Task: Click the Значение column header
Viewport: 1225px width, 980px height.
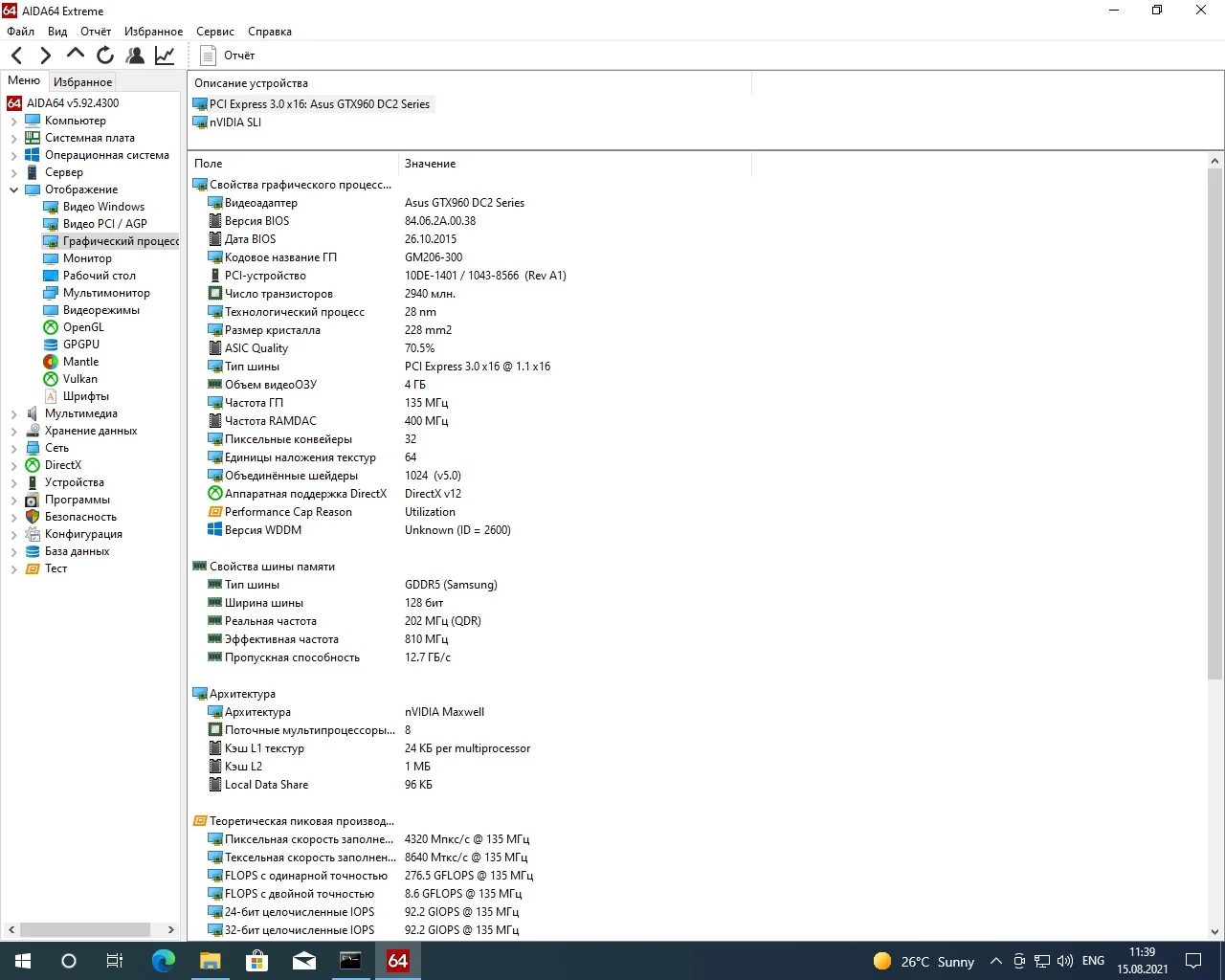Action: (575, 164)
